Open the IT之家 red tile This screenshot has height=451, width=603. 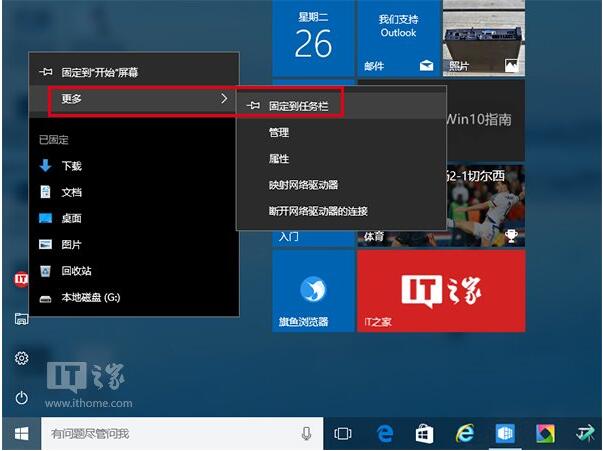[x=440, y=291]
